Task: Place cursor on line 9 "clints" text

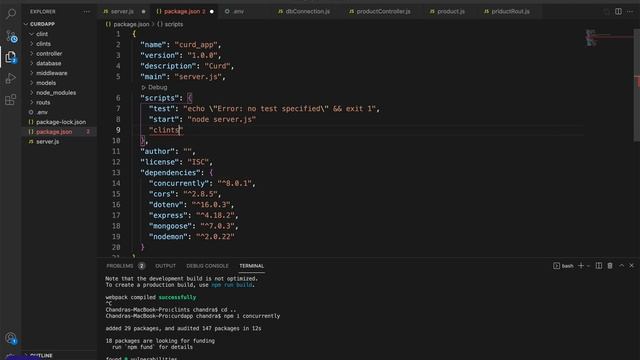Action: coord(166,130)
